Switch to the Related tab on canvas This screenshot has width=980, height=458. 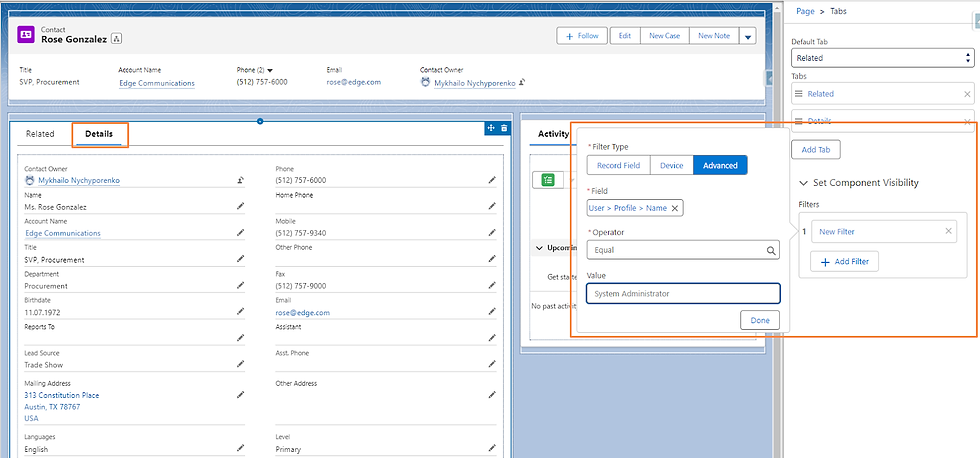tap(40, 134)
